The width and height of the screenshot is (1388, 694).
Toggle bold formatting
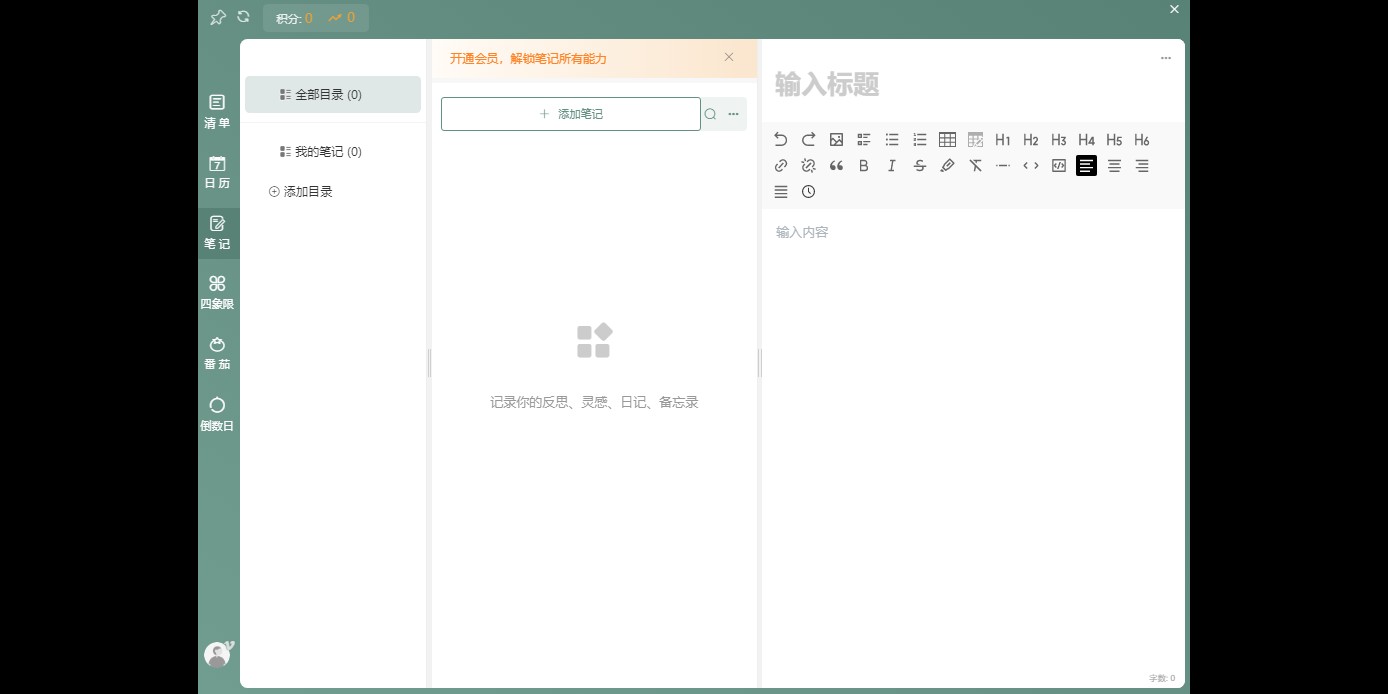(x=864, y=166)
